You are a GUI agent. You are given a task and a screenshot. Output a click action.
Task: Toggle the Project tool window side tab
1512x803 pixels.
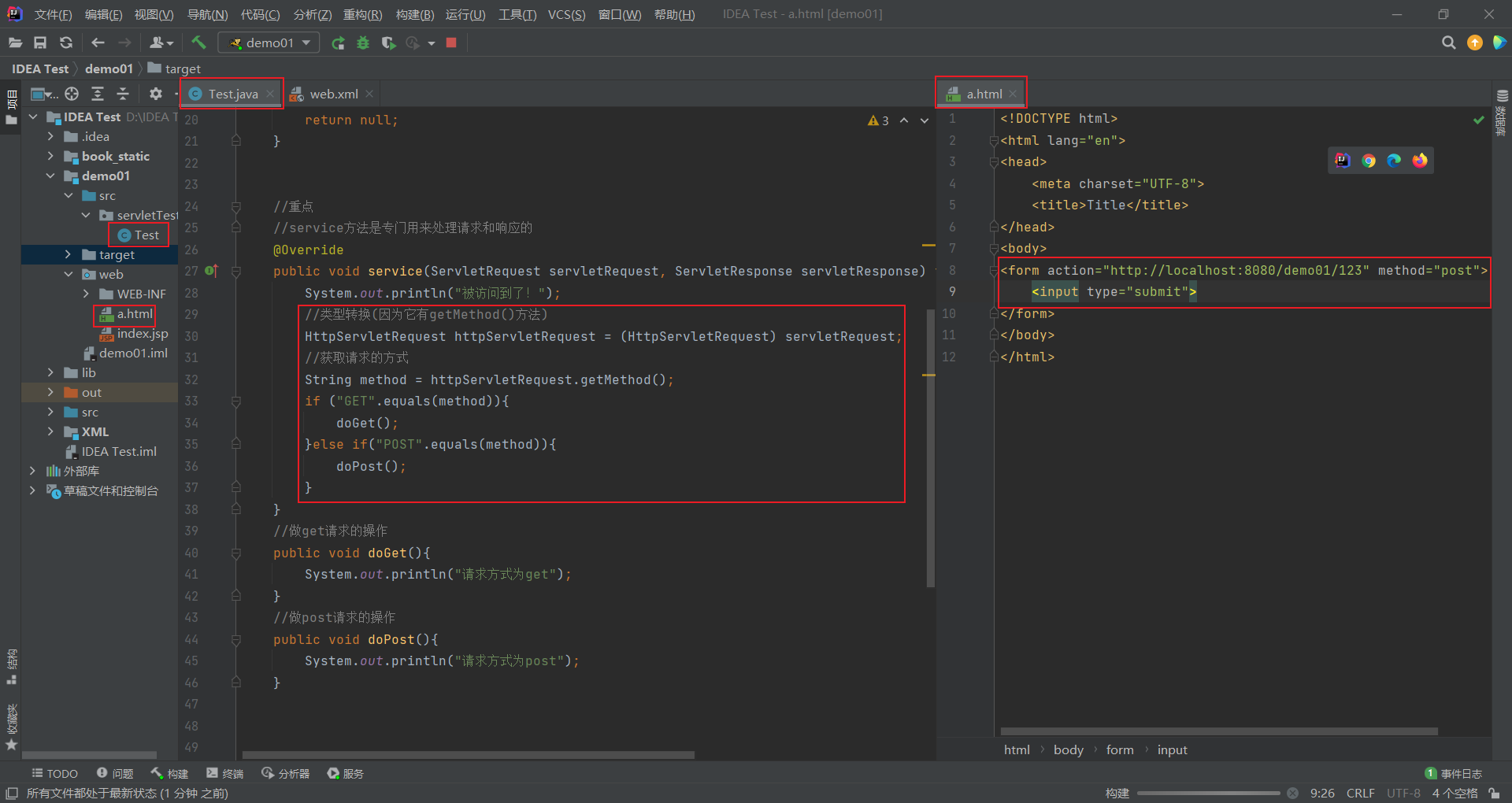(11, 107)
